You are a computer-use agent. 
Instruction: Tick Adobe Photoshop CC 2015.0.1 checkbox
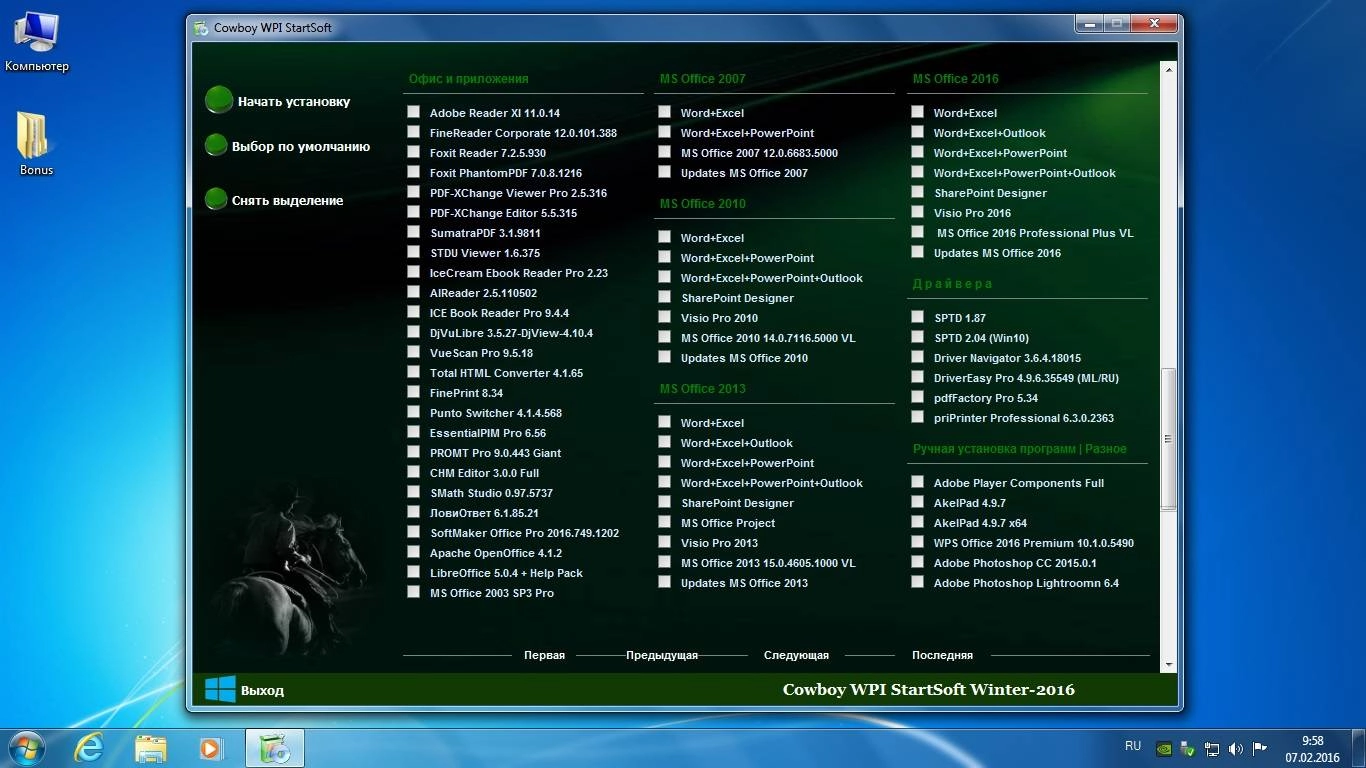(918, 562)
